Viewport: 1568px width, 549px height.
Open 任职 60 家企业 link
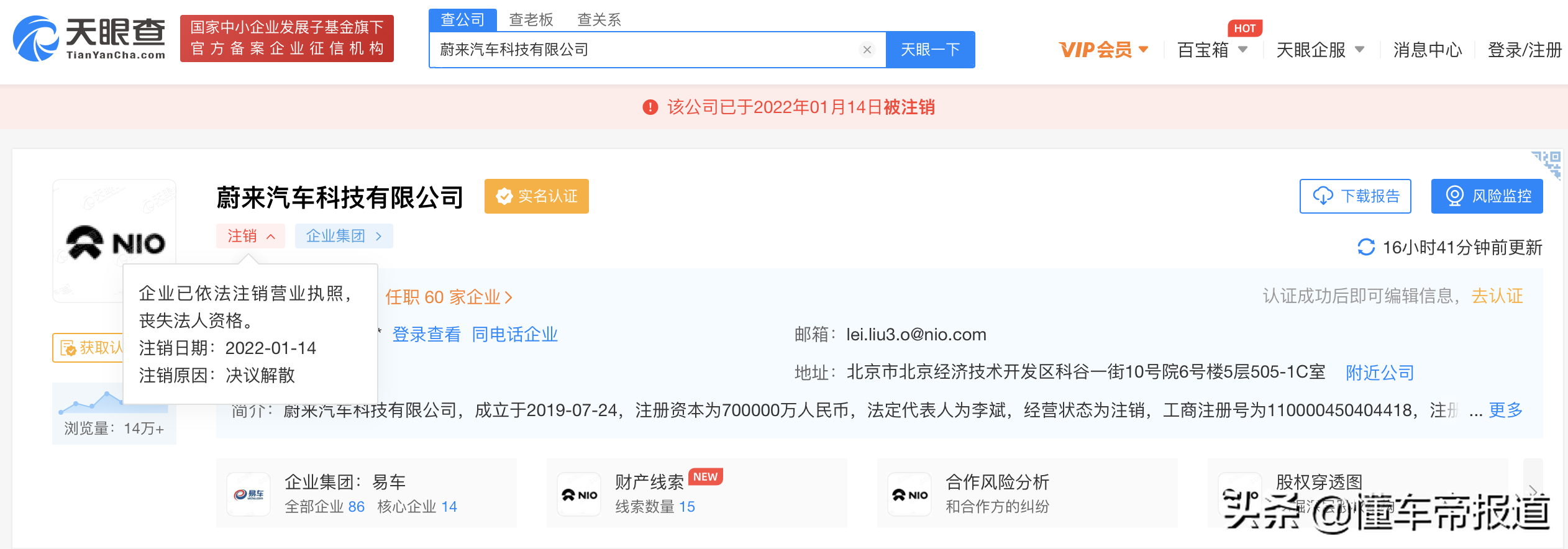tap(449, 297)
